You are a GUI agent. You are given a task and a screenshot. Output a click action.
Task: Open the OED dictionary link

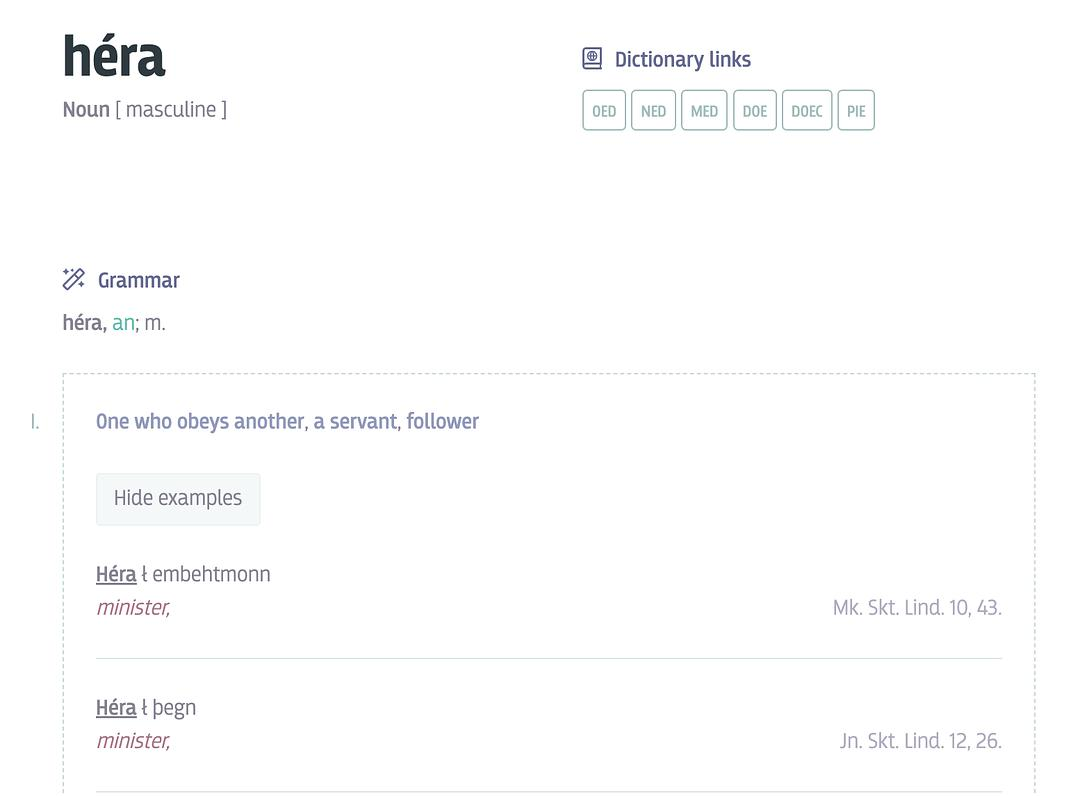[x=604, y=111]
